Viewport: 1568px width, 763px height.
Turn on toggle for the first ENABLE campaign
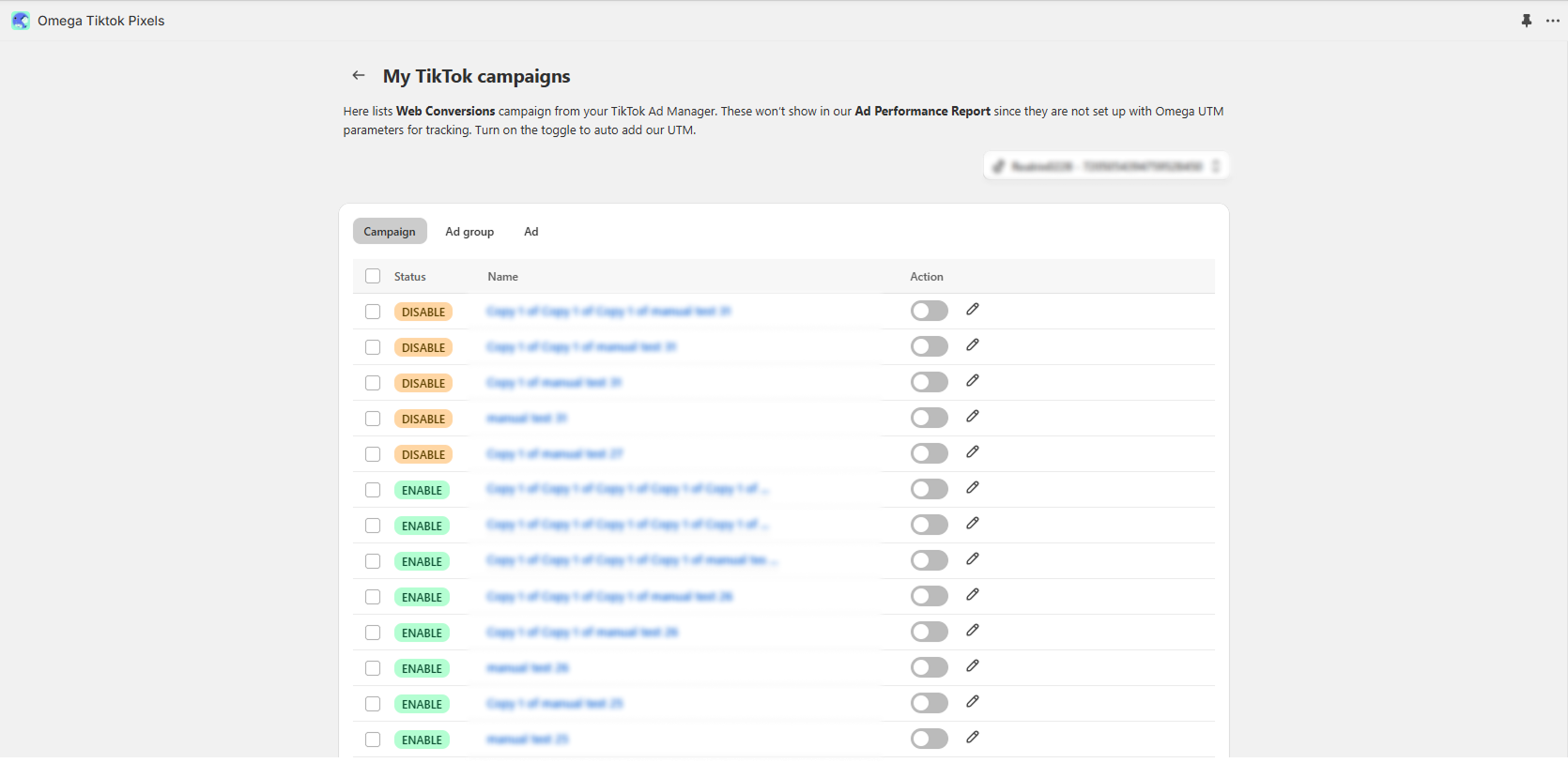[x=929, y=489]
